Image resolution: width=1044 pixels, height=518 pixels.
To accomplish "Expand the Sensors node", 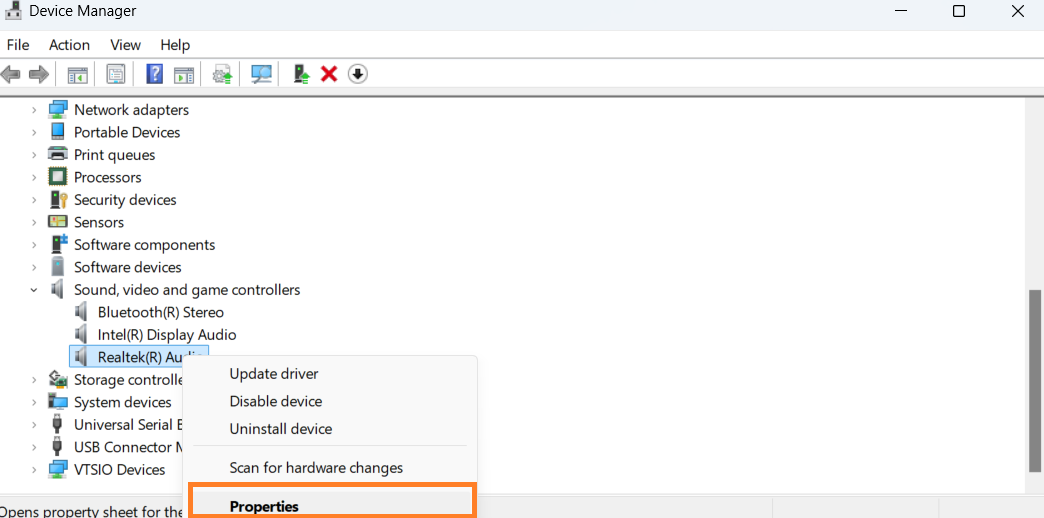I will pos(34,222).
